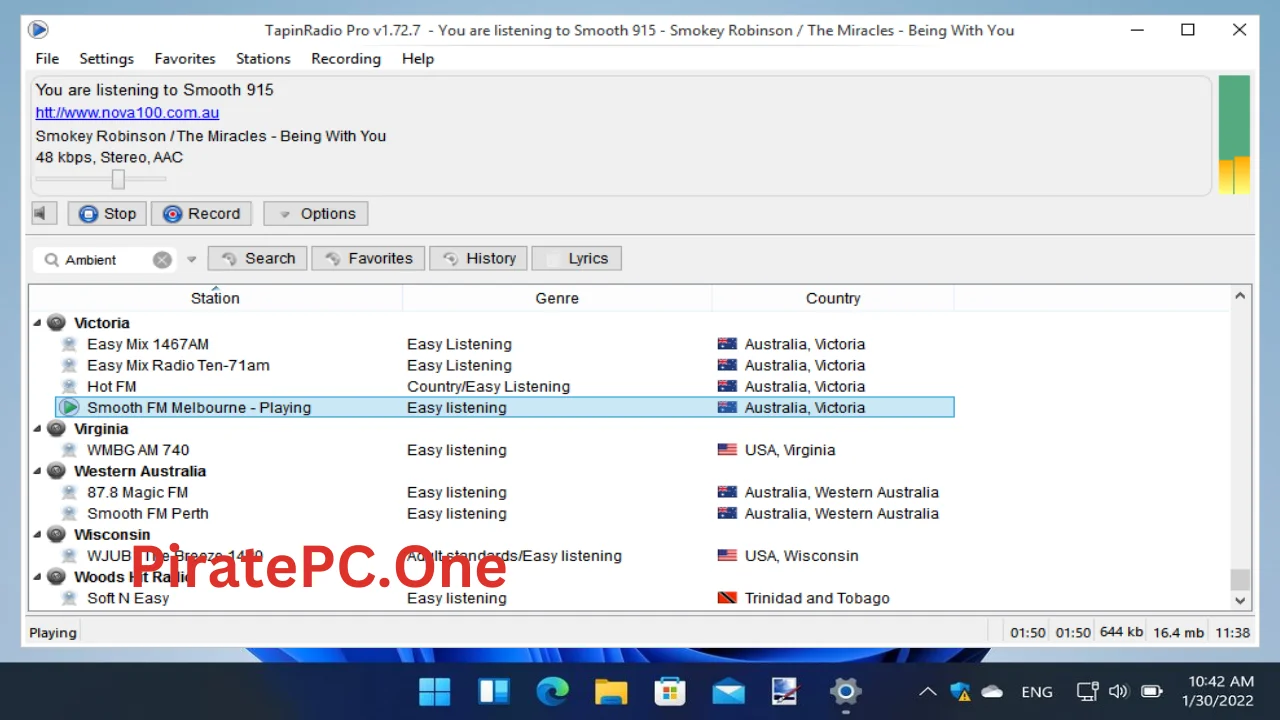Image resolution: width=1280 pixels, height=720 pixels.
Task: Click the station icon beside Smooth FM Perth
Action: (x=69, y=513)
